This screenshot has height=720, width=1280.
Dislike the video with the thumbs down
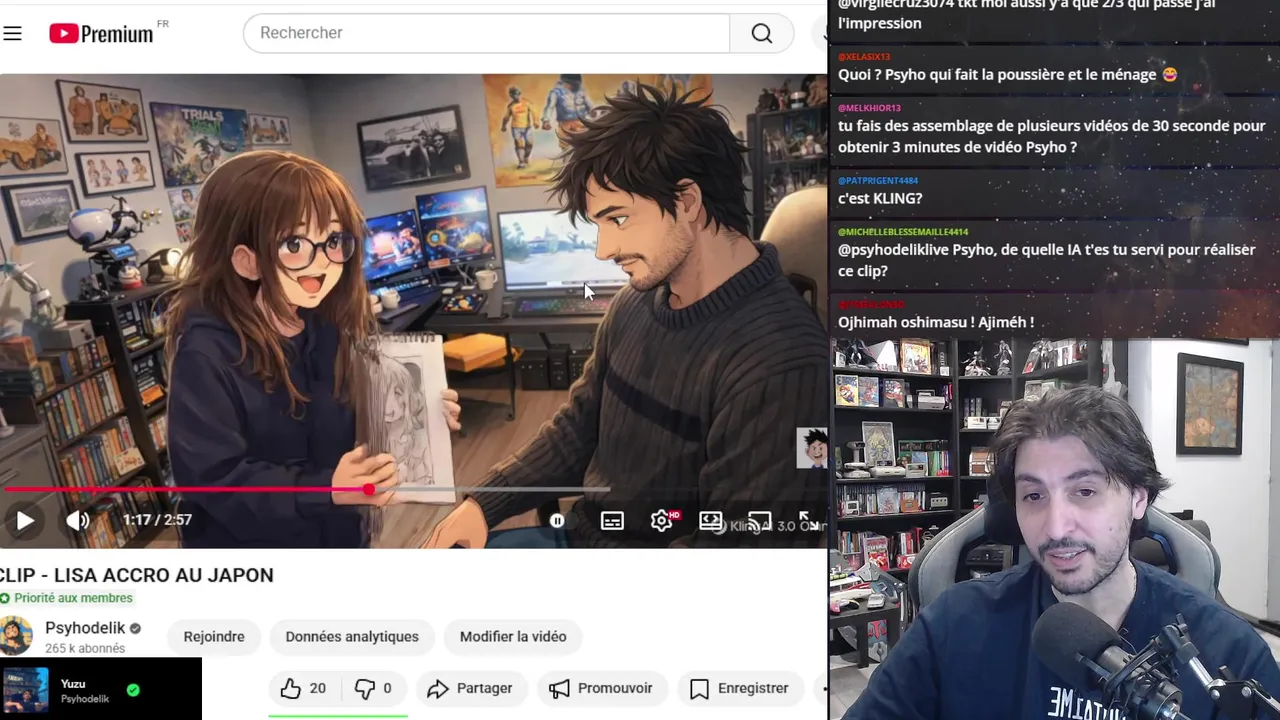click(x=373, y=688)
